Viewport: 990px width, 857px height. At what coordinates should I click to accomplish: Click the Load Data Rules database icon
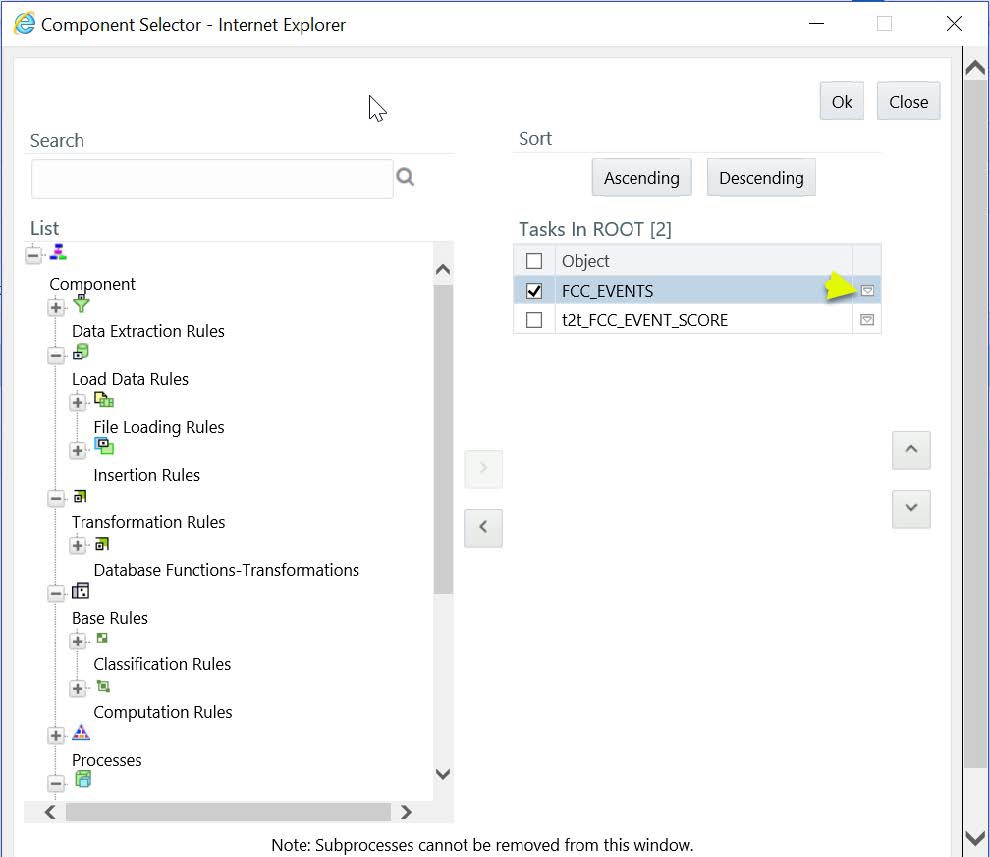[x=80, y=354]
